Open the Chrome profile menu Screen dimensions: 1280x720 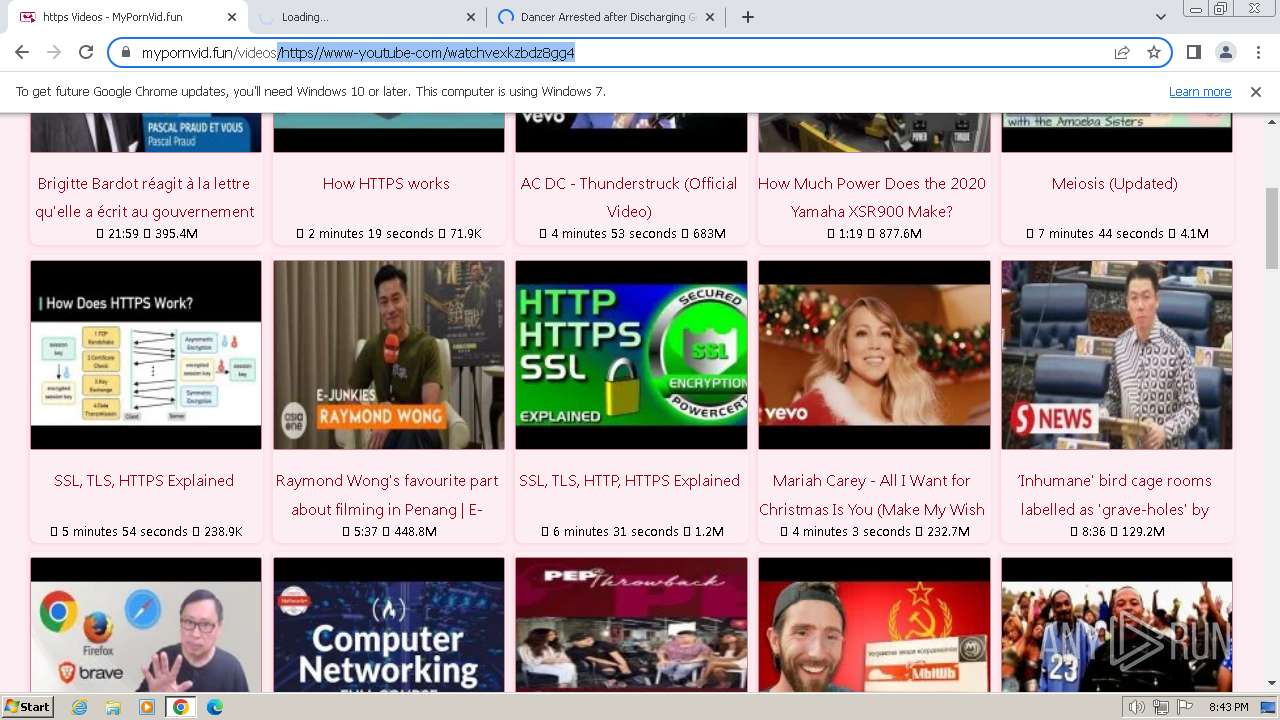[1225, 52]
